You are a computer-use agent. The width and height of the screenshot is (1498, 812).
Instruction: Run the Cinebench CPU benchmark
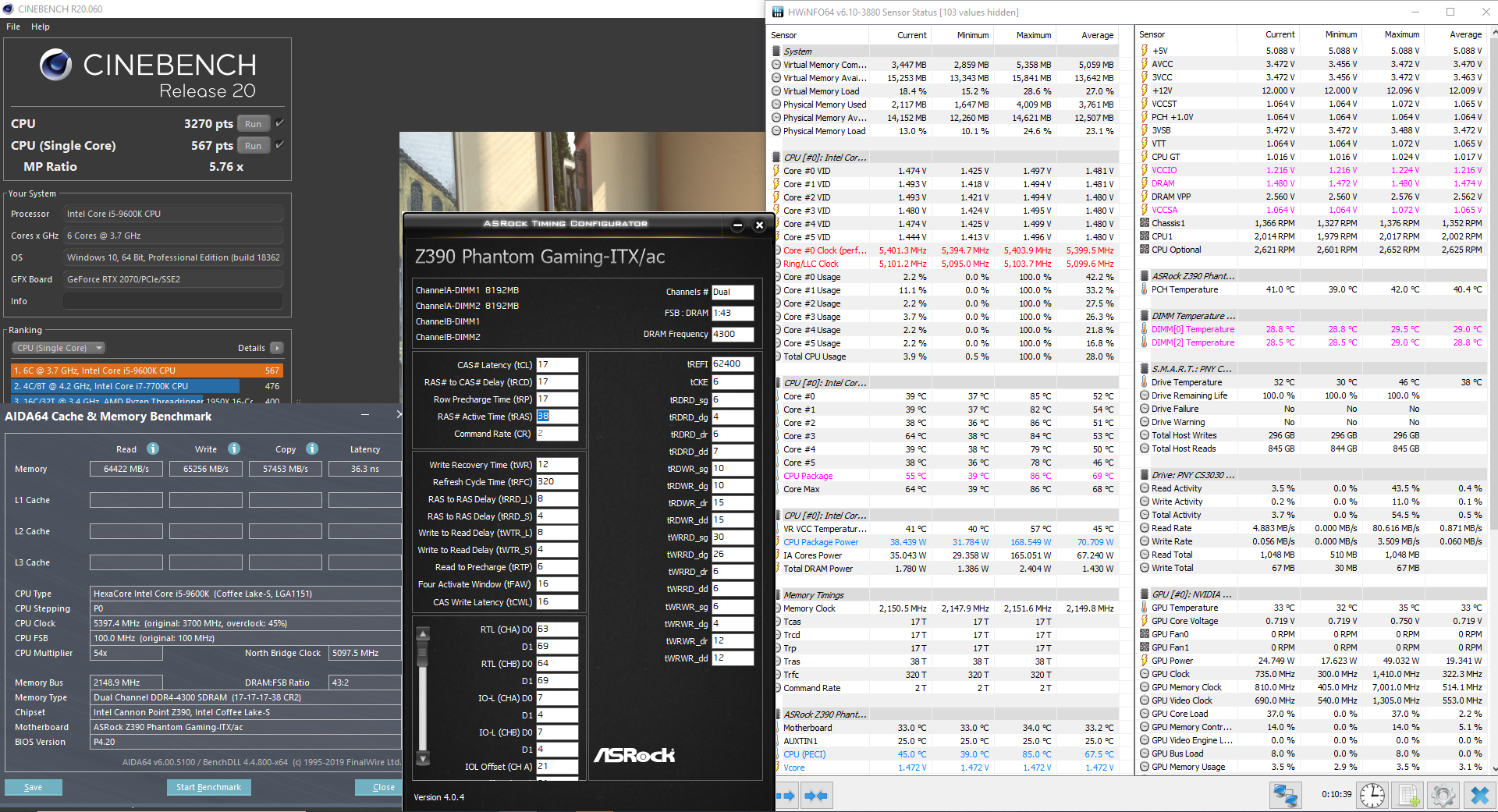(x=254, y=123)
